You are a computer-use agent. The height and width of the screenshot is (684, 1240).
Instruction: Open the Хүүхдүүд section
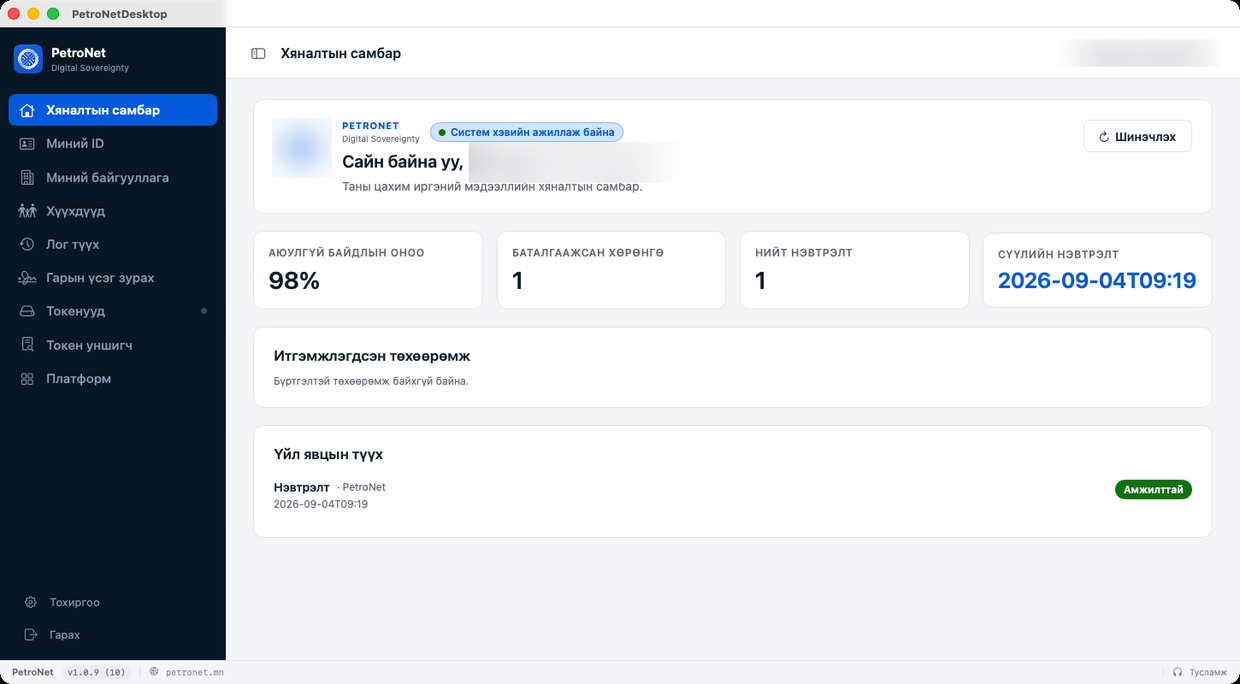113,211
